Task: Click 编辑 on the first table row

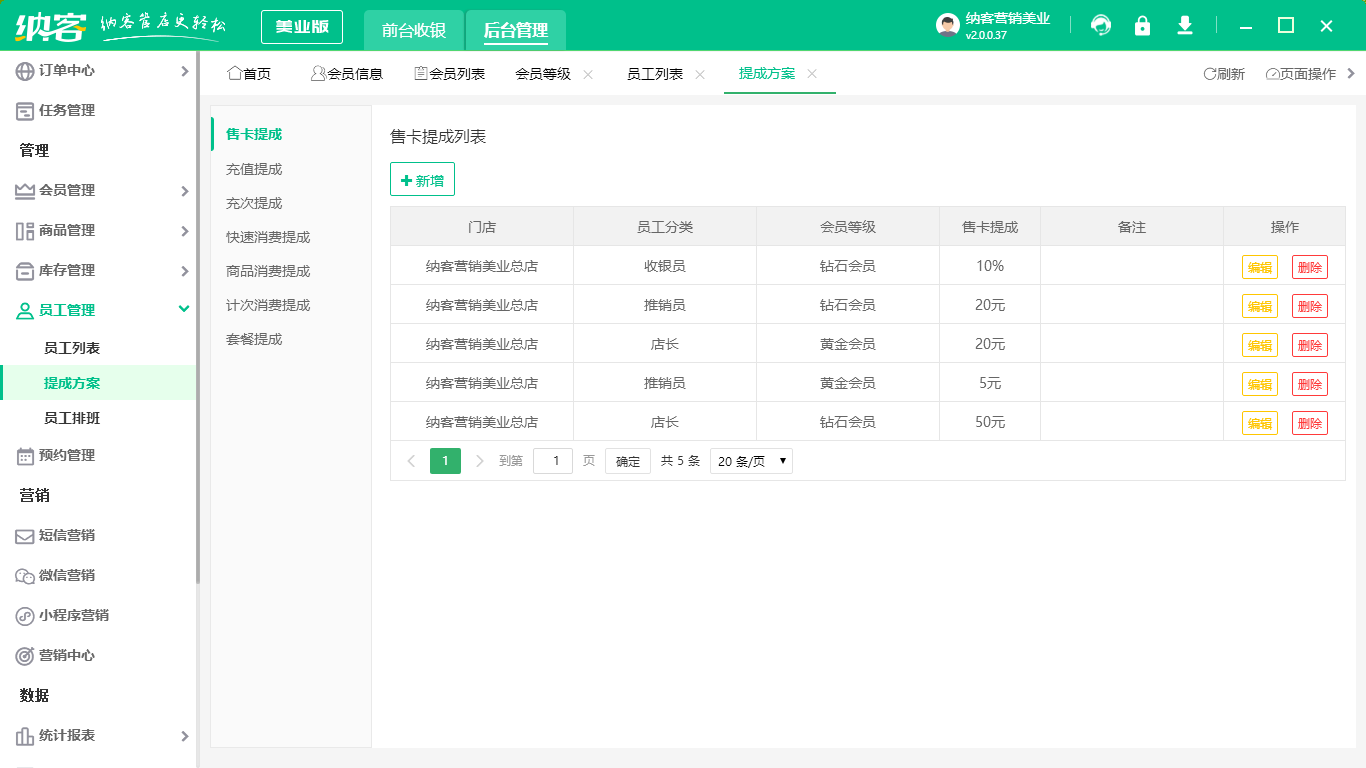Action: 1259,266
